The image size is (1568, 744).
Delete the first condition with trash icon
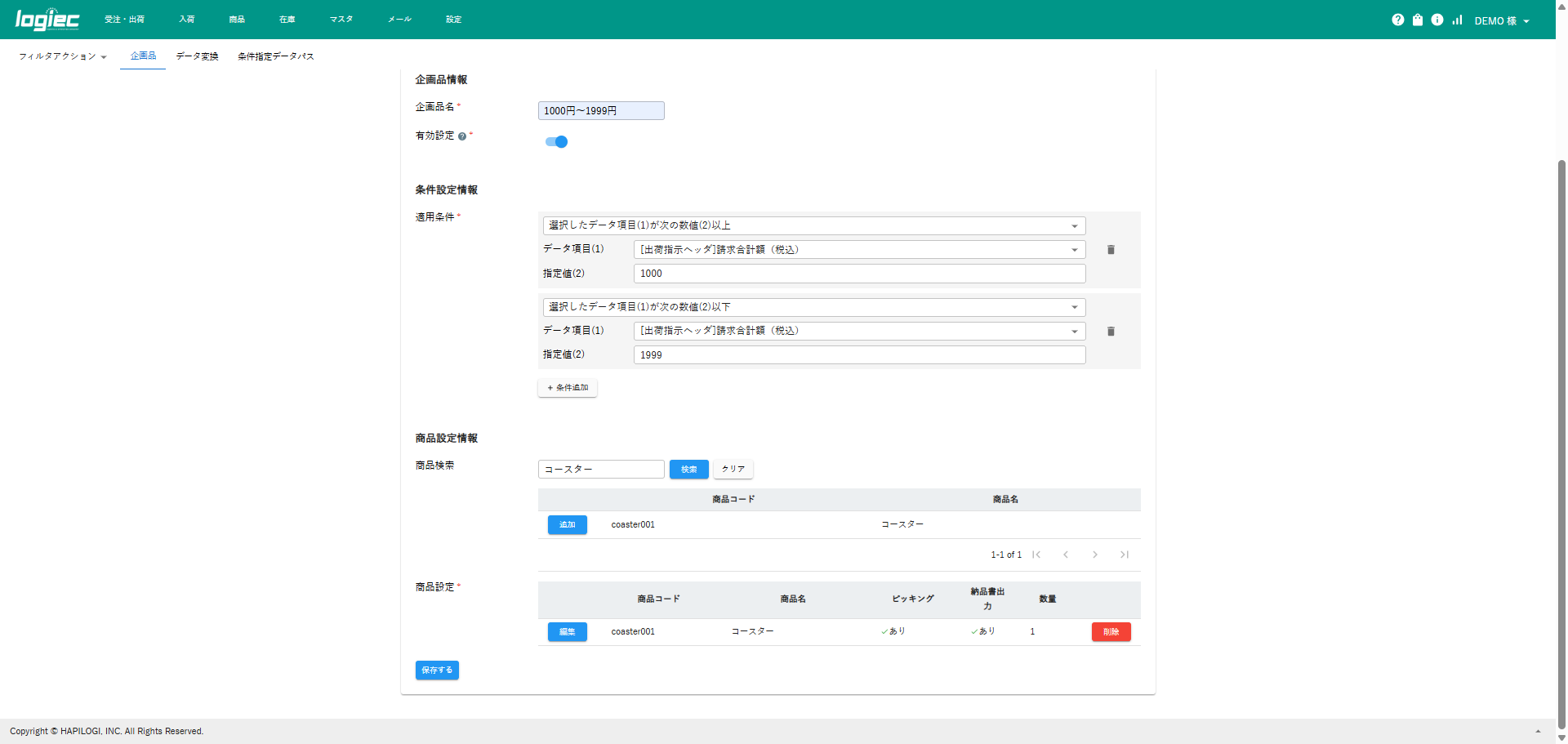coord(1111,250)
